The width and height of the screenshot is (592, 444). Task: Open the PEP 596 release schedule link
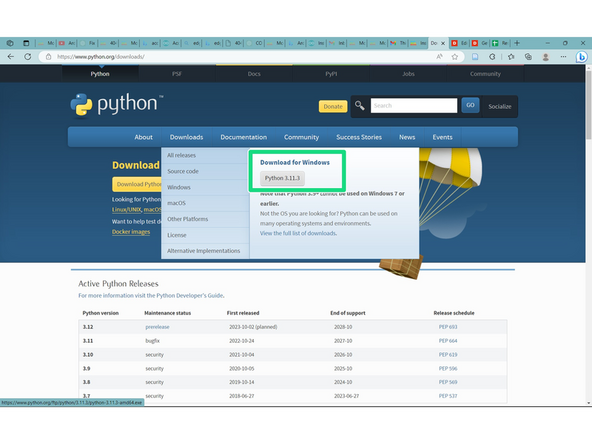pyautogui.click(x=448, y=368)
